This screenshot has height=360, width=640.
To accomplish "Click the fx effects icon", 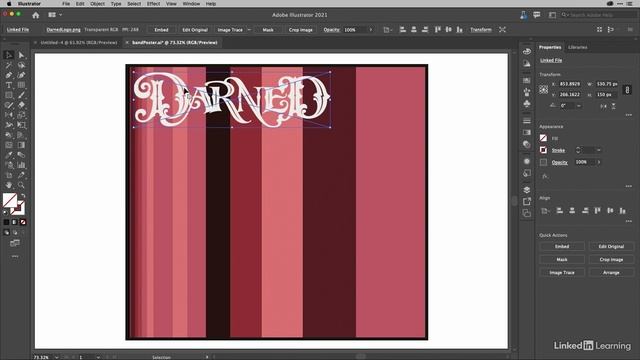I will point(545,176).
